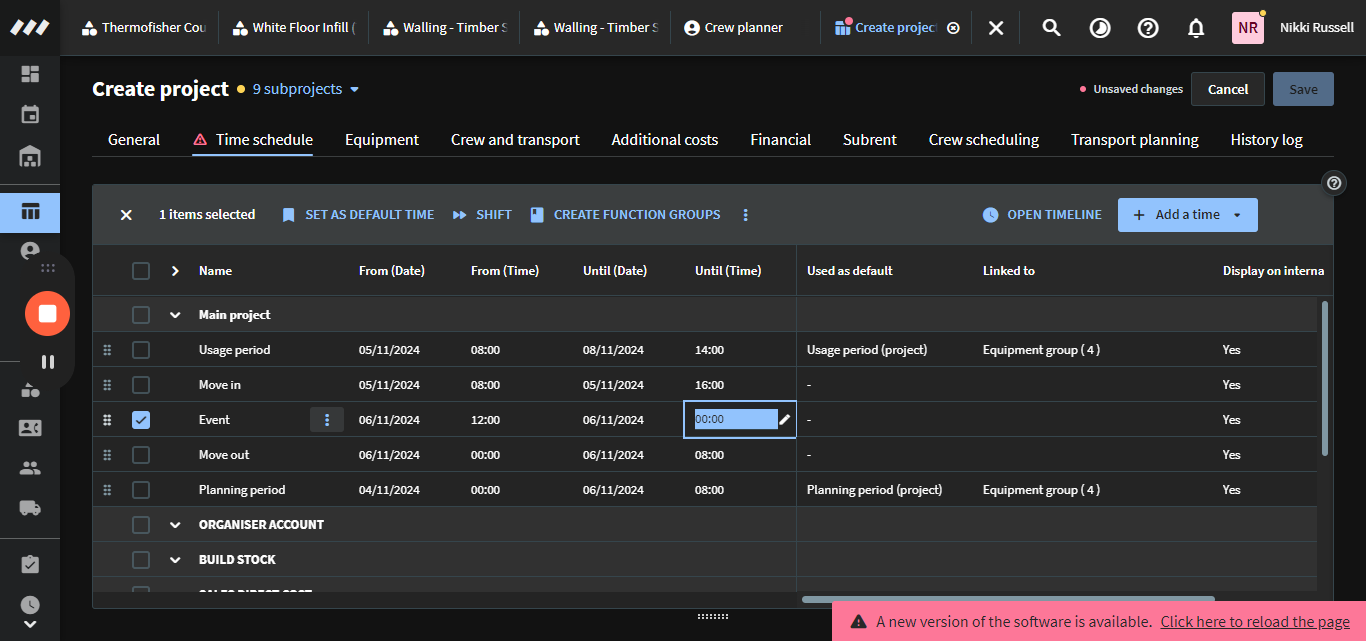Open the Event row three-dot menu
Viewport: 1366px width, 641px height.
click(x=327, y=420)
